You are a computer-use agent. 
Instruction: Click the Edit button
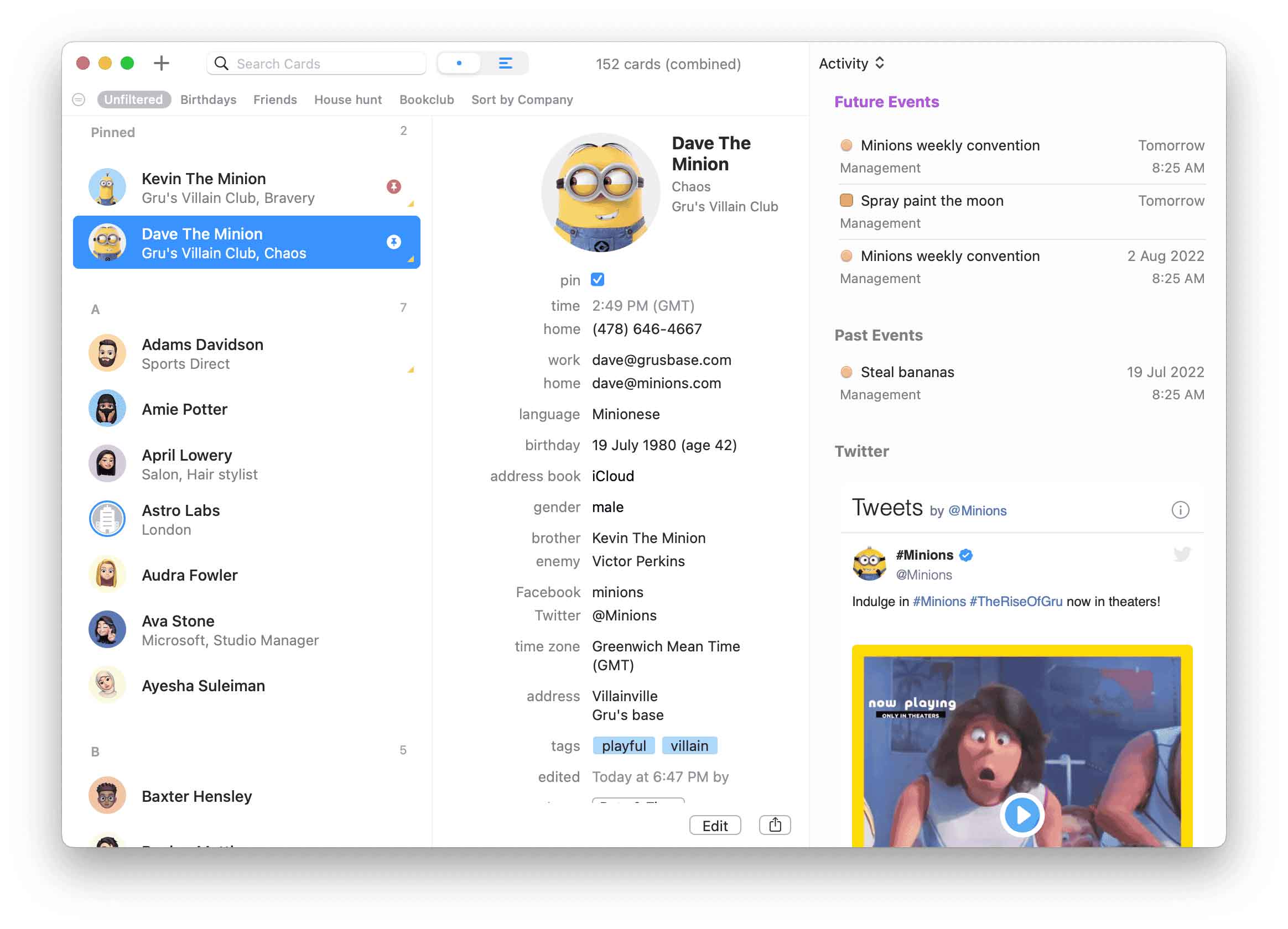pos(715,824)
